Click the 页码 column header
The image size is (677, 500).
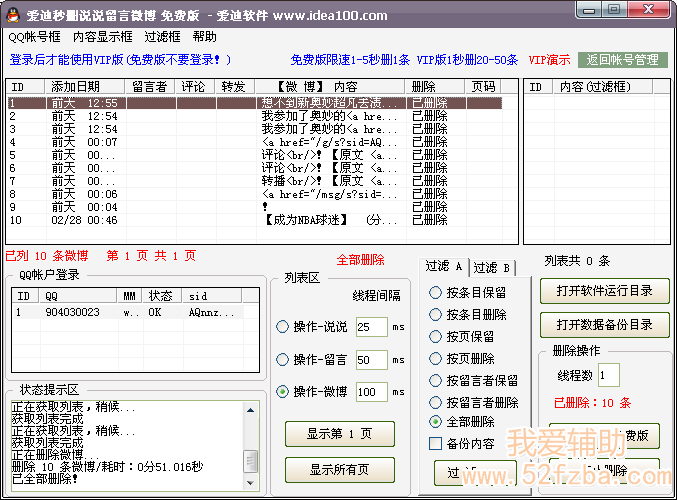pyautogui.click(x=484, y=87)
